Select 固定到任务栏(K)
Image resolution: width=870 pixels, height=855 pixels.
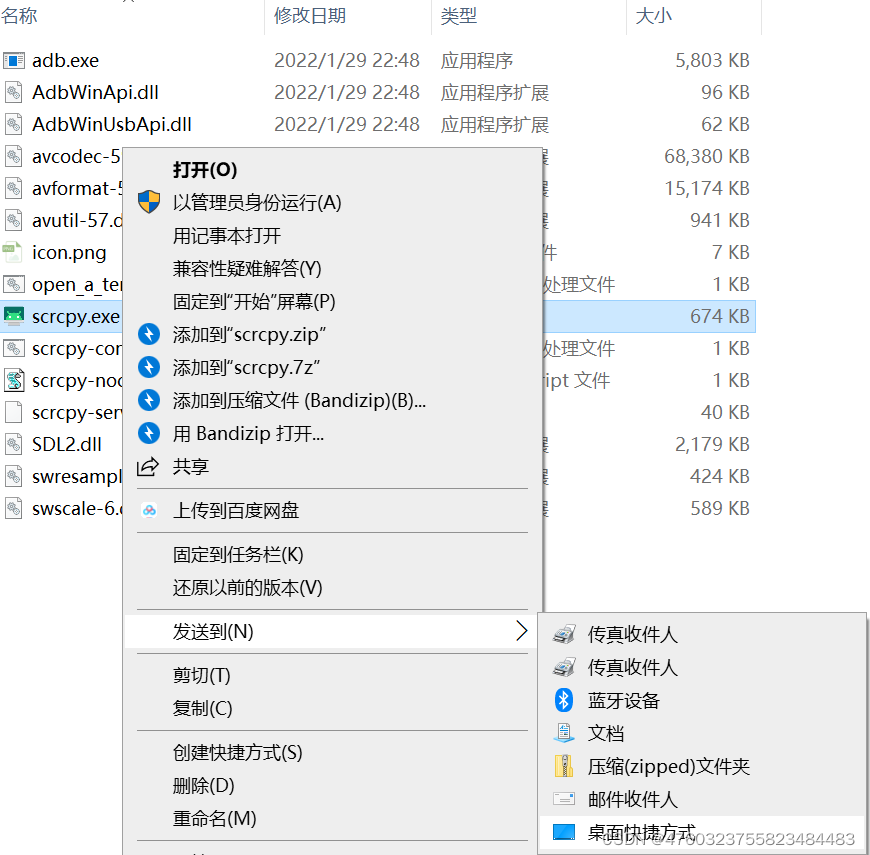point(238,555)
